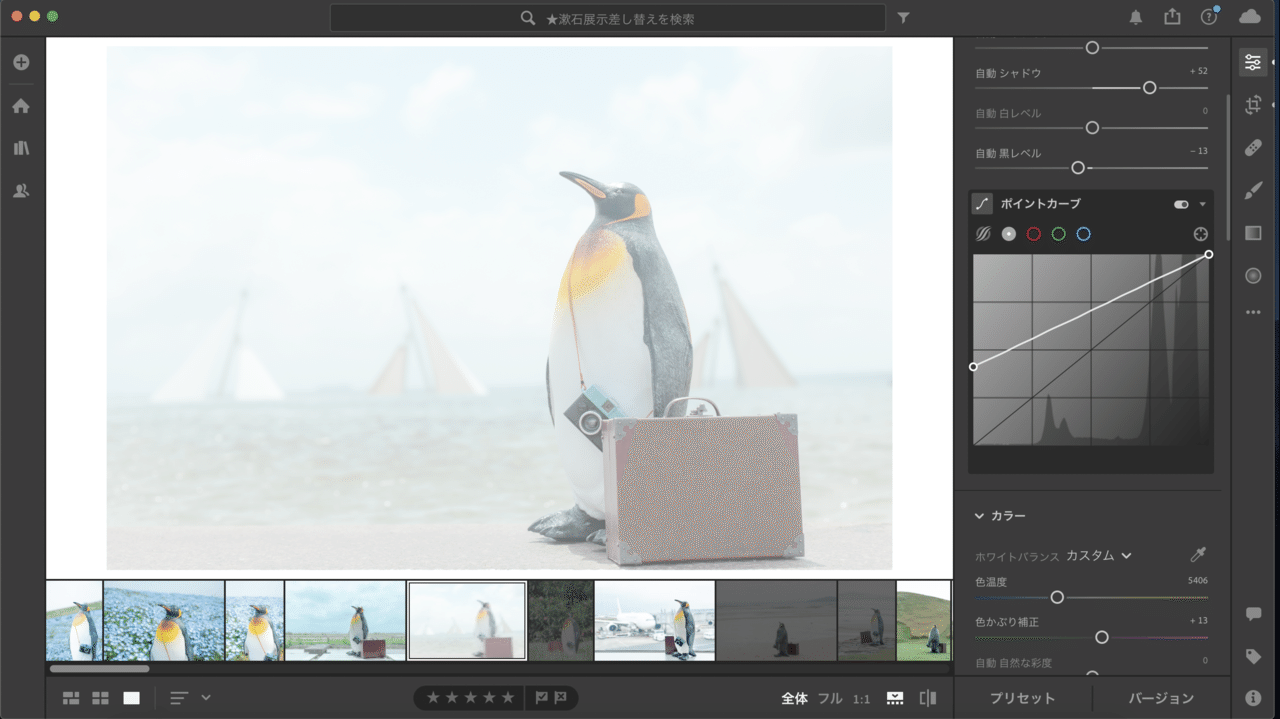Click the filmstrip horizontal scrollbar

100,668
